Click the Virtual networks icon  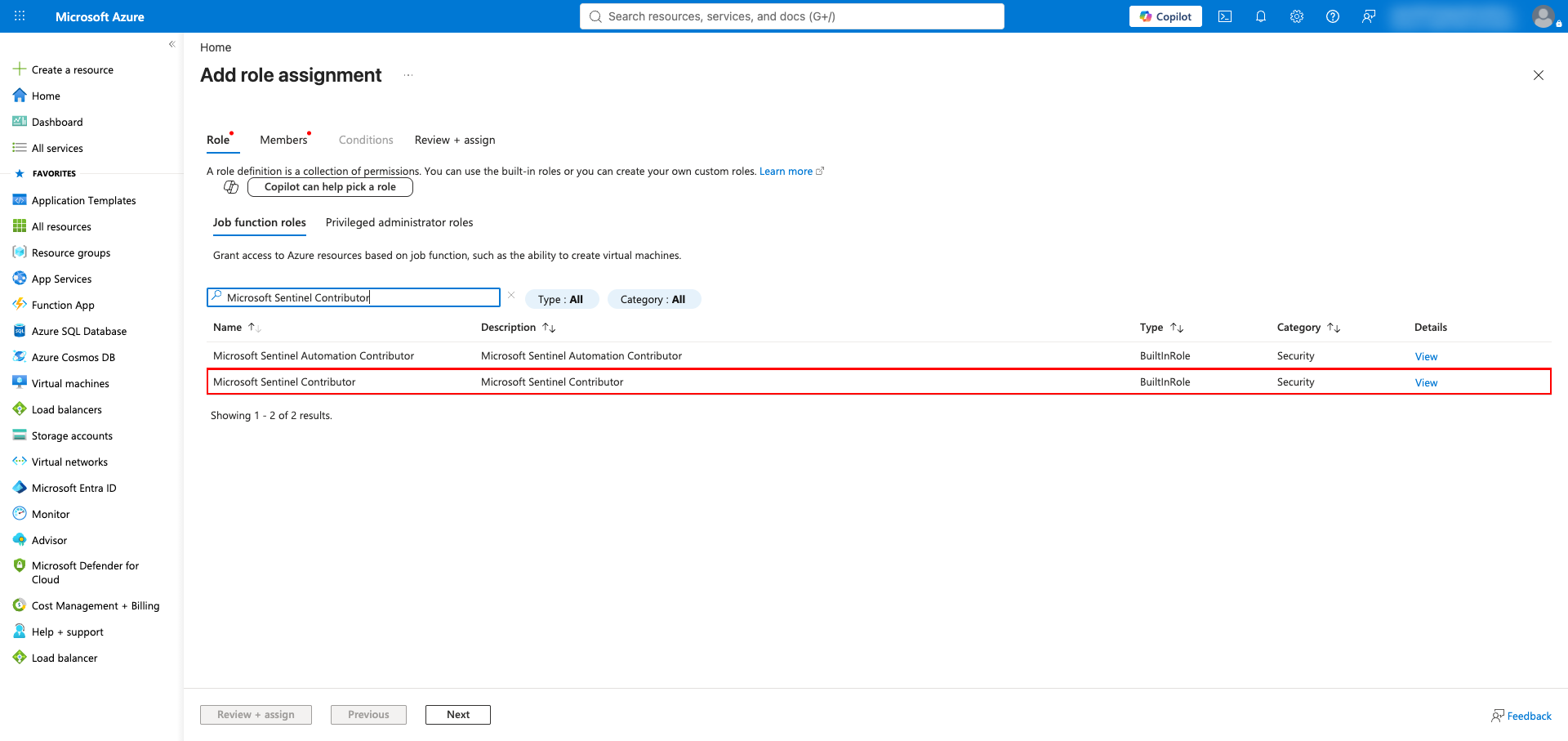pyautogui.click(x=20, y=462)
